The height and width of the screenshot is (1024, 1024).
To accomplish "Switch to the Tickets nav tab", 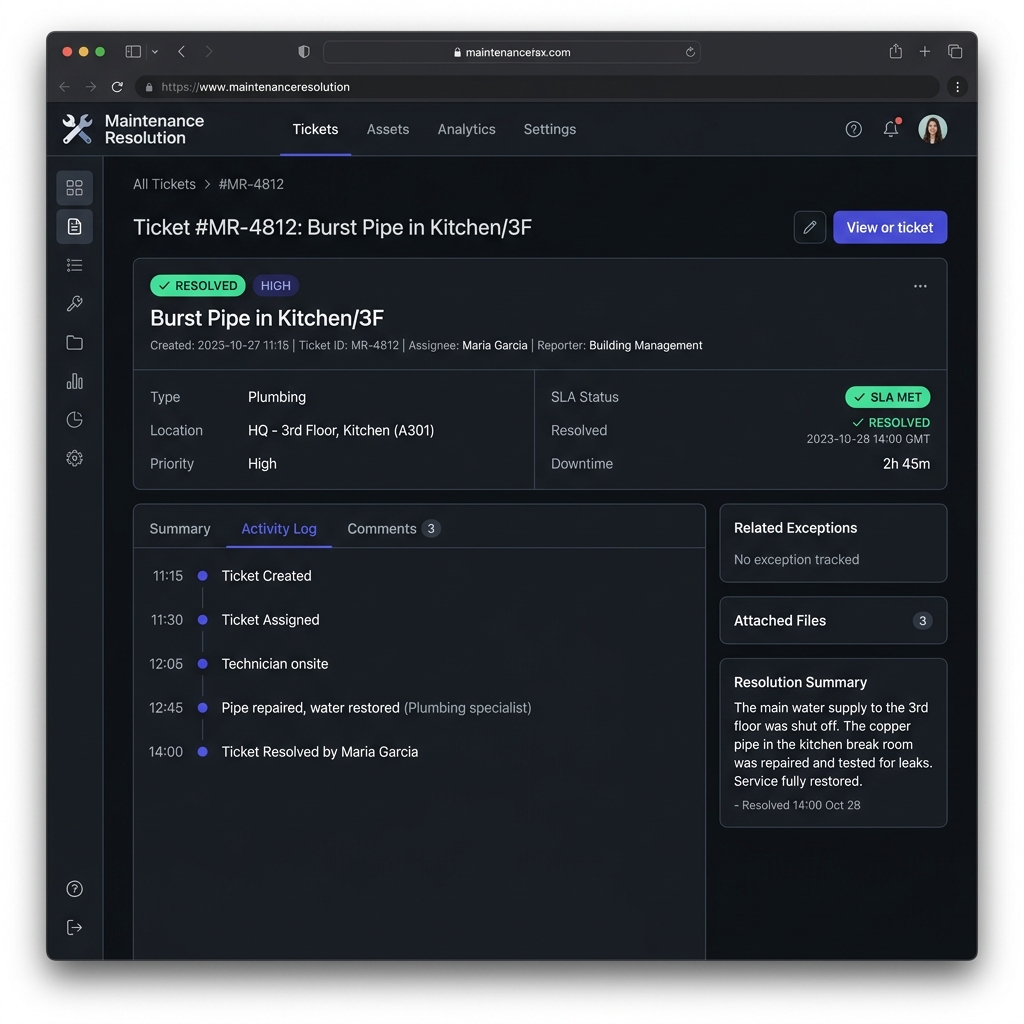I will pos(315,129).
